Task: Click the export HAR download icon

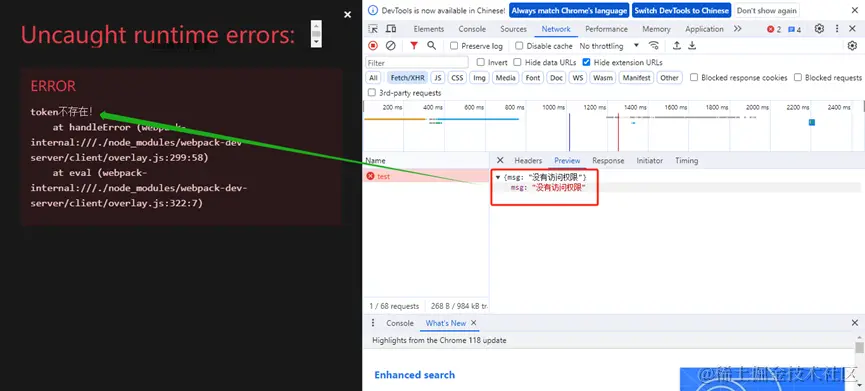Action: point(692,46)
